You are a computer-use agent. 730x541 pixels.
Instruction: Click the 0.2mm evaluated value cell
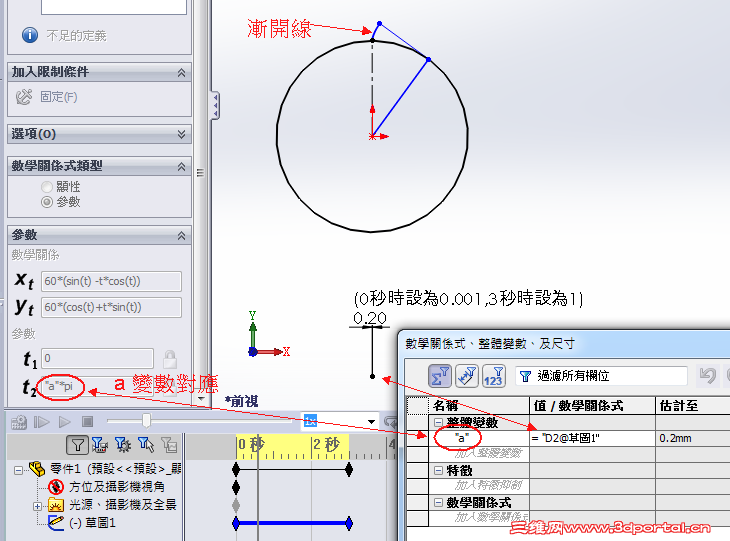click(693, 438)
